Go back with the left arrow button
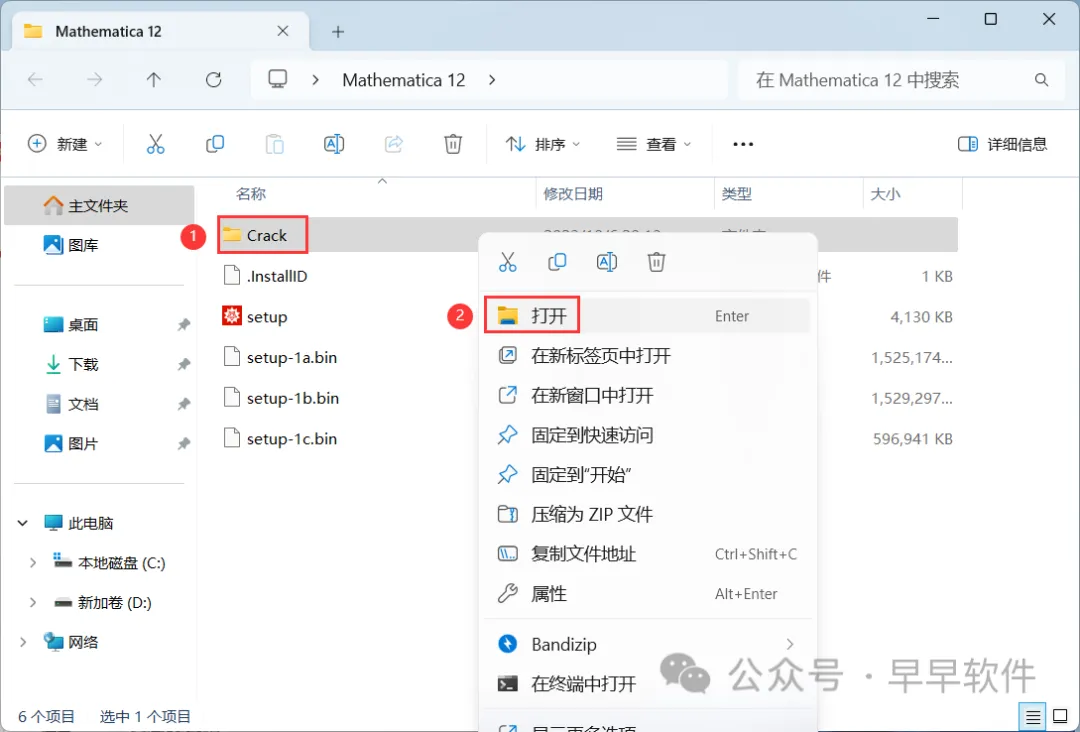 point(35,80)
